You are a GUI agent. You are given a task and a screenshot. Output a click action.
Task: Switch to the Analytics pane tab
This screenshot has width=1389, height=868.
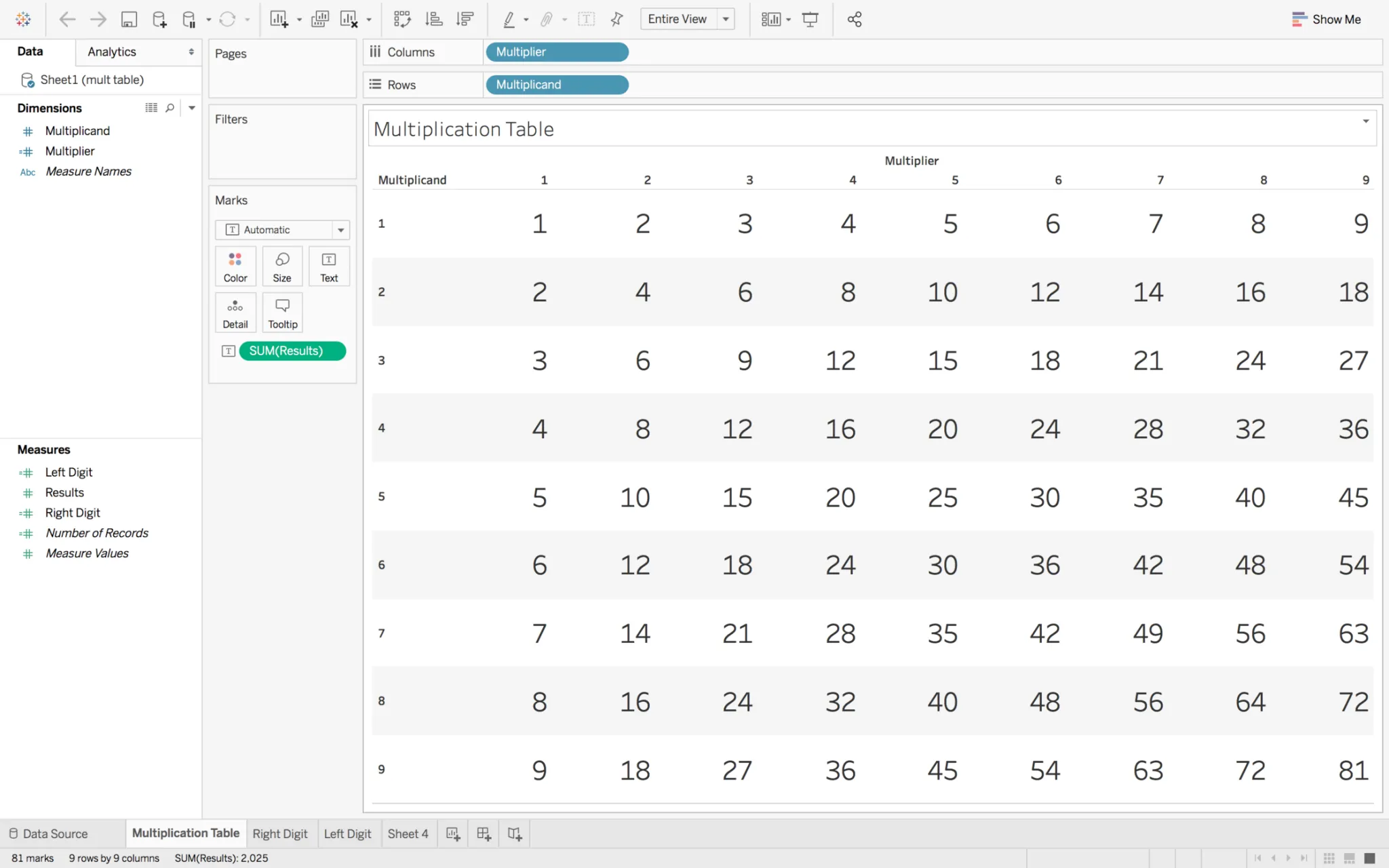112,52
